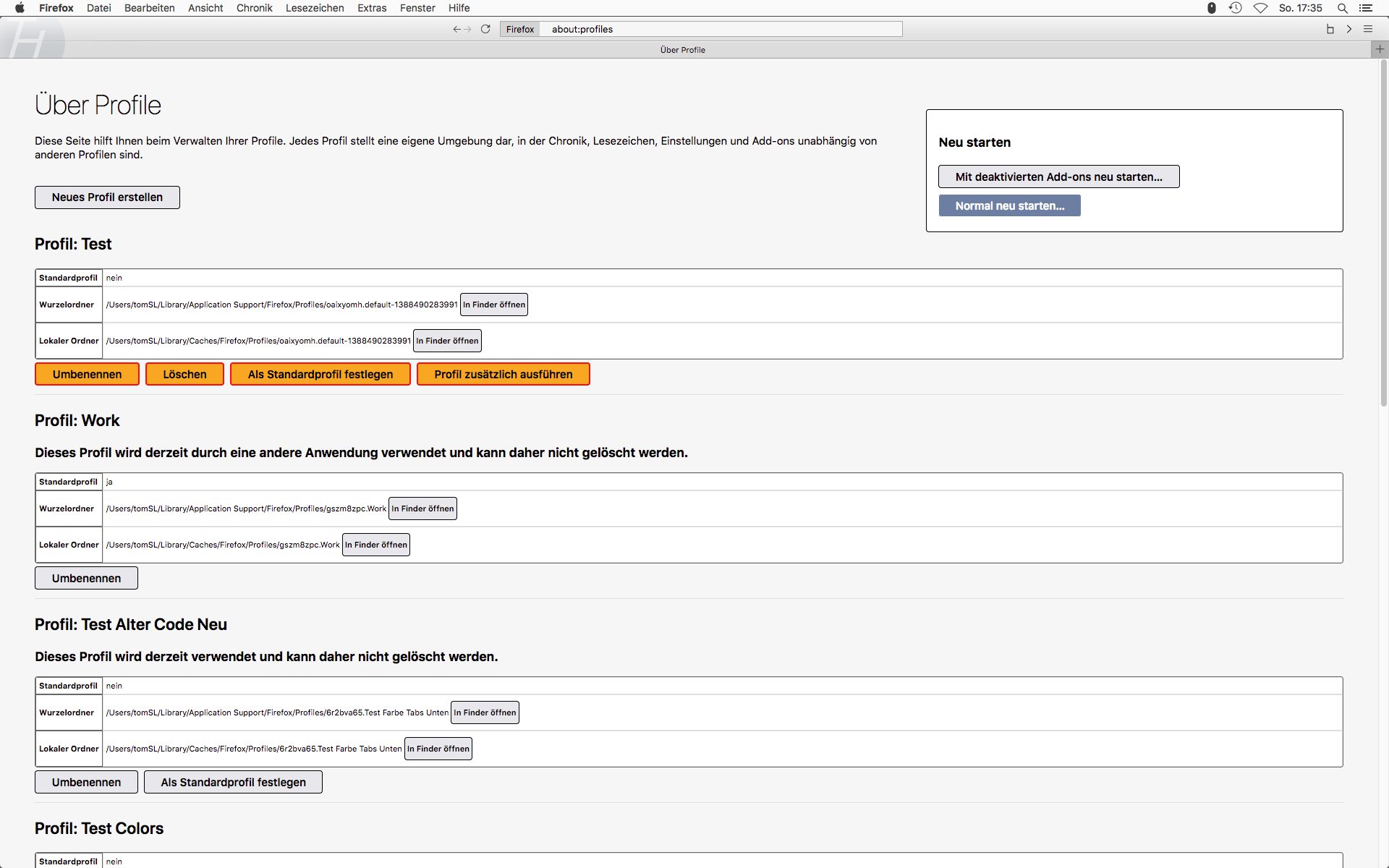The width and height of the screenshot is (1389, 868).
Task: Open Spotlight search in menu bar
Action: (1342, 8)
